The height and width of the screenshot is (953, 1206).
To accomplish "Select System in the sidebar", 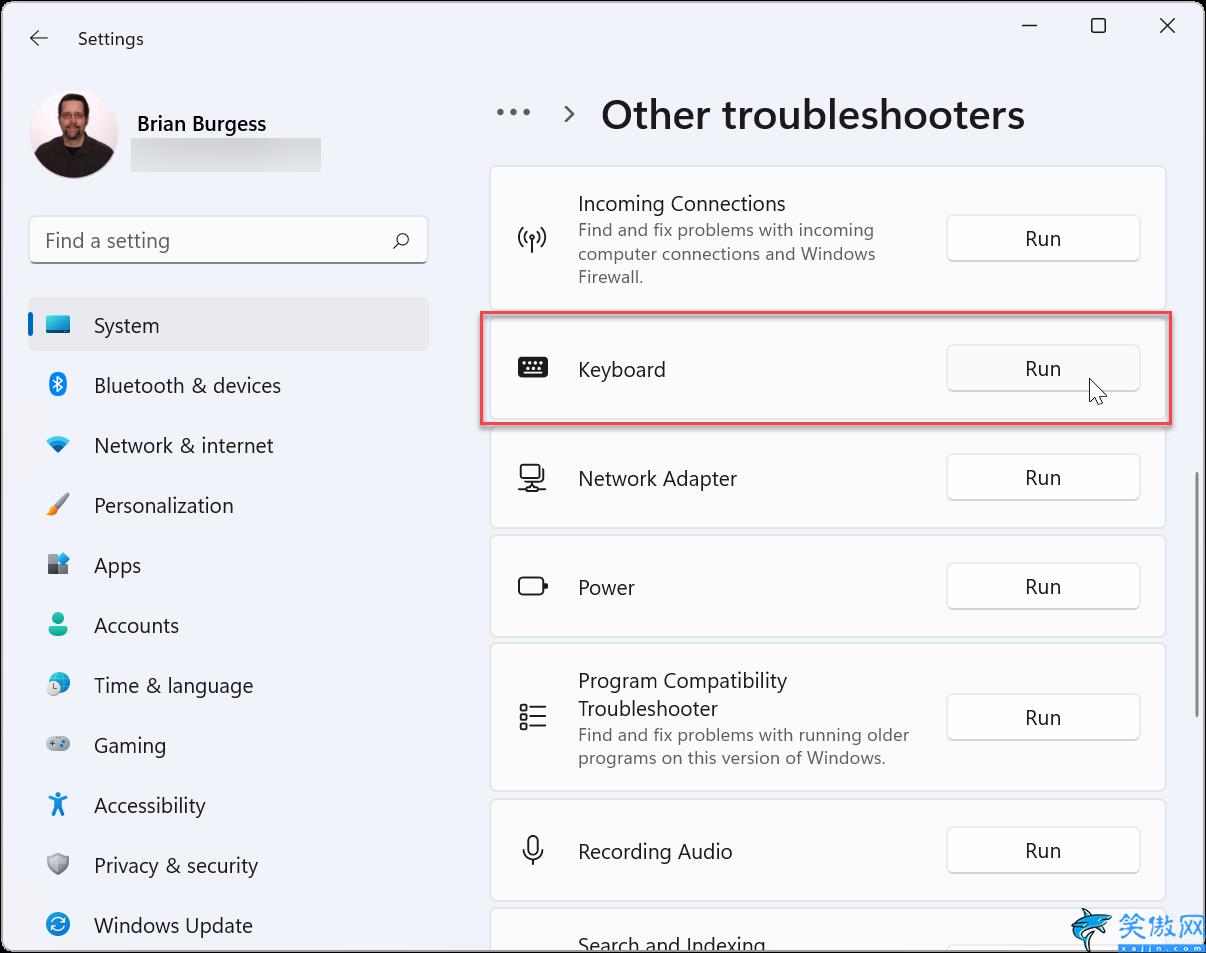I will click(228, 325).
